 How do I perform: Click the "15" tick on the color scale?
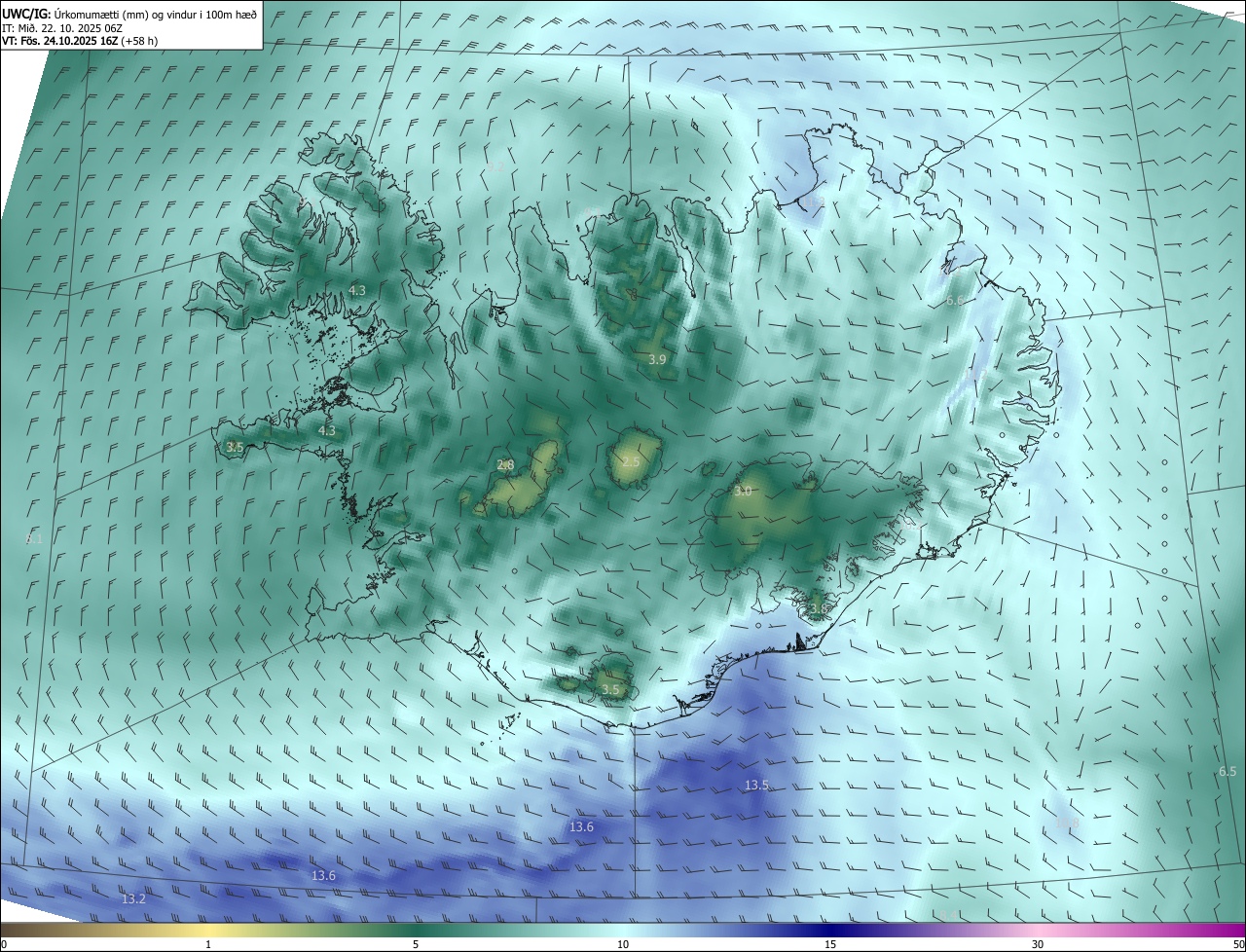coord(830,944)
